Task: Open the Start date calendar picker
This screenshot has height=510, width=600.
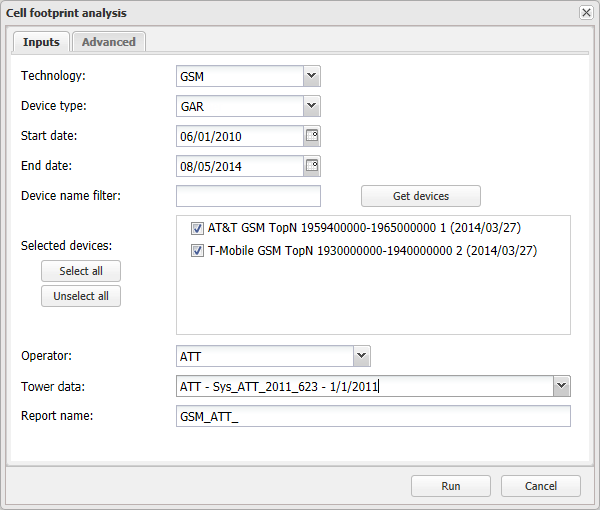Action: [311, 136]
